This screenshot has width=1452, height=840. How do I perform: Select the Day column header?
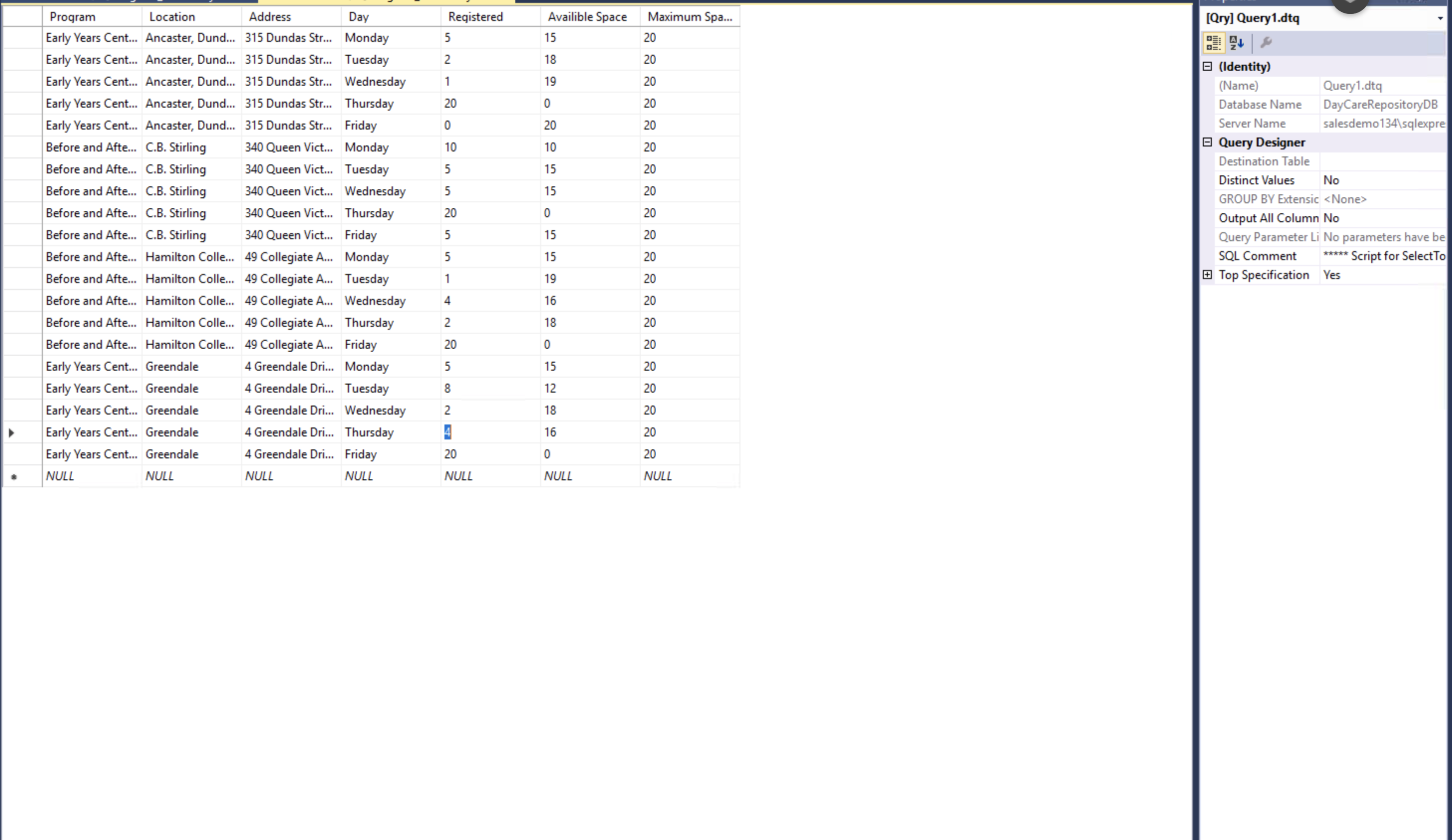[x=358, y=16]
